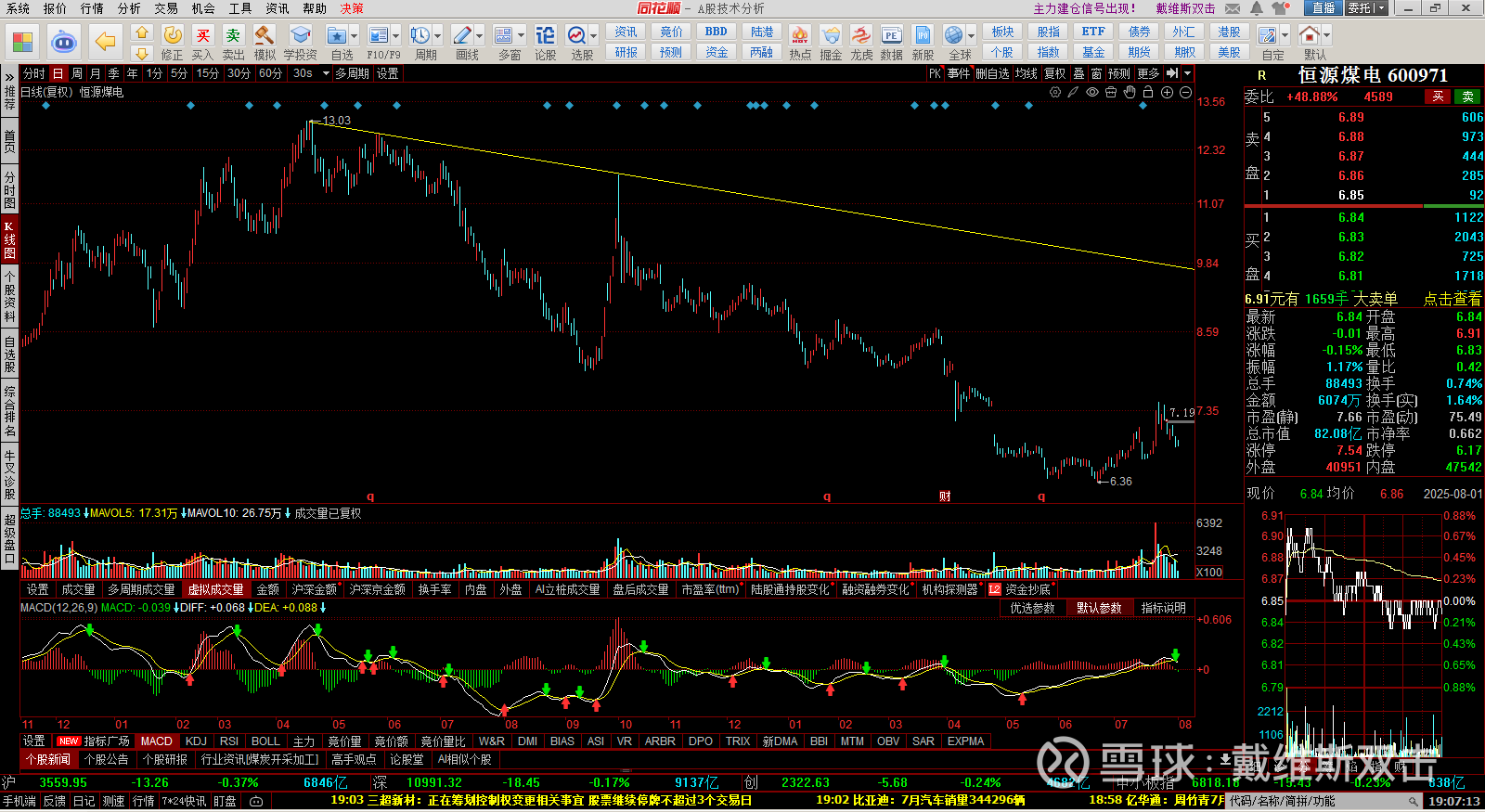
Task: Toggle 叠 overlay mode
Action: (x=1078, y=73)
